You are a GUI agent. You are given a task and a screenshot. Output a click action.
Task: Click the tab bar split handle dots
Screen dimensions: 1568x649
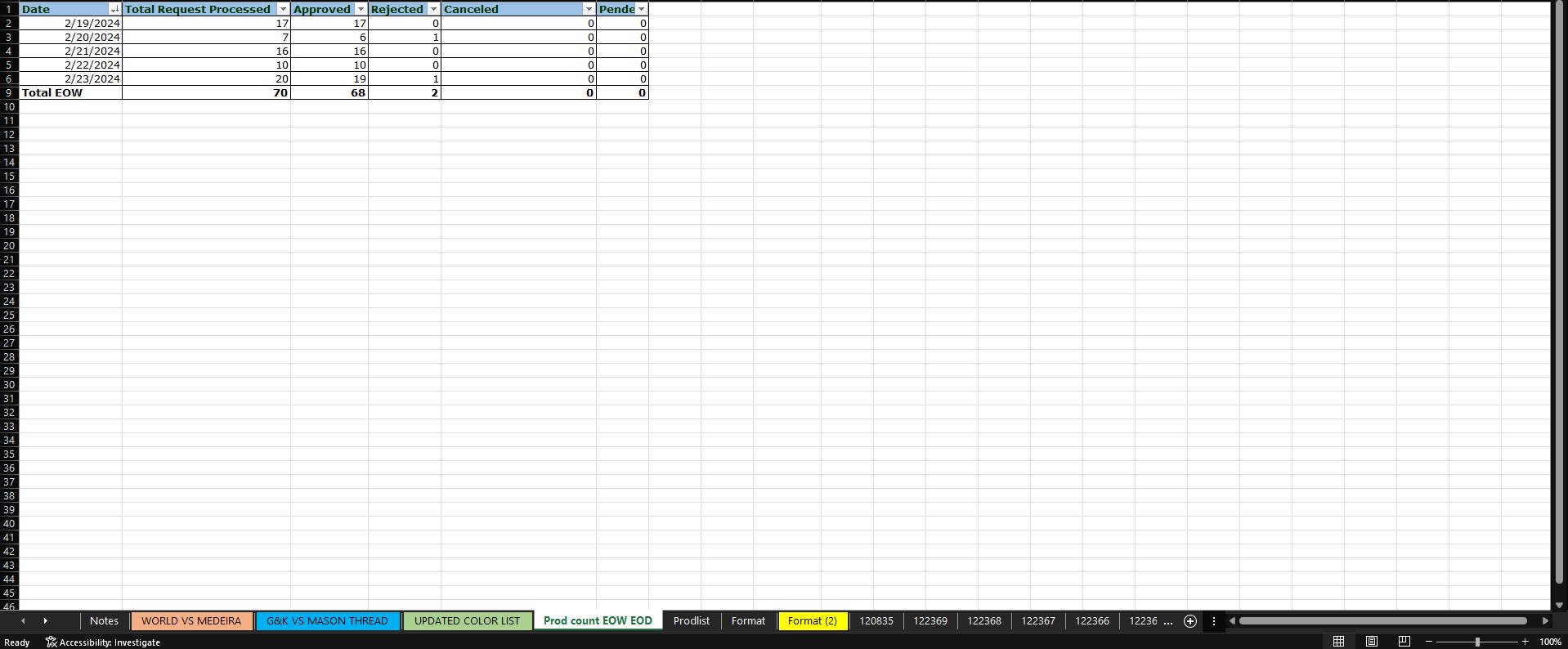[1214, 621]
